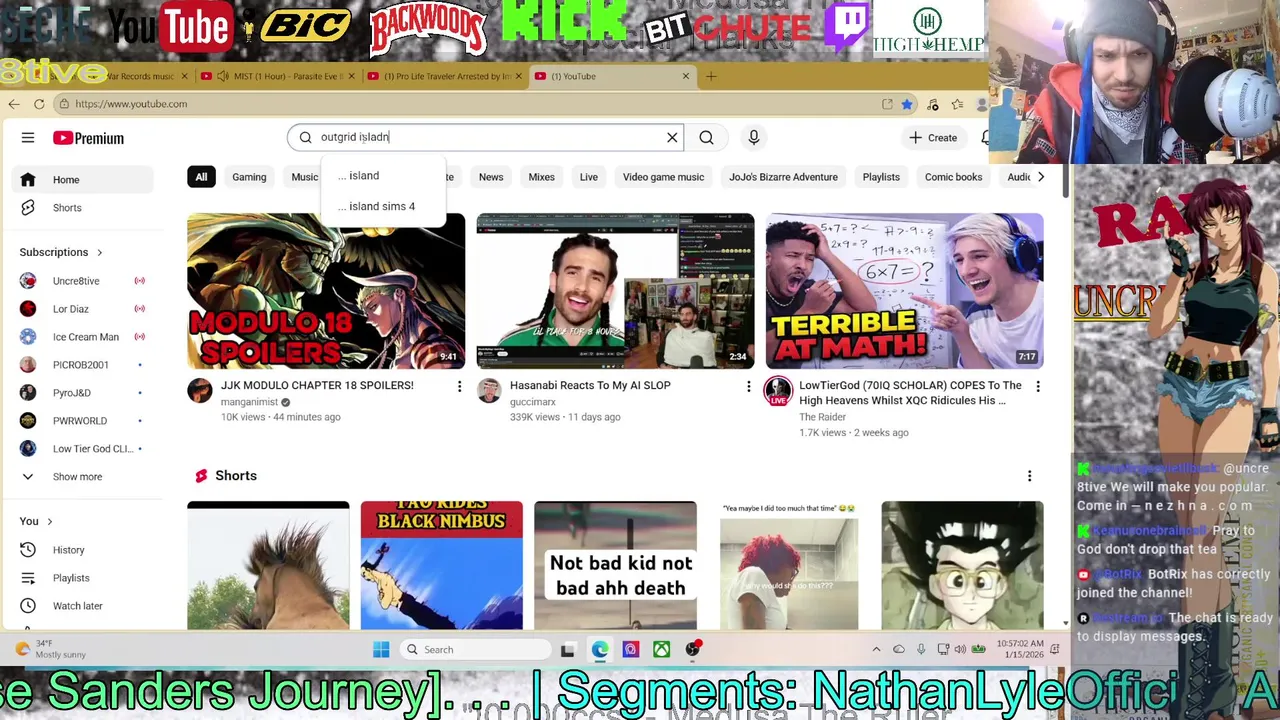Select the News filter chip

click(491, 177)
